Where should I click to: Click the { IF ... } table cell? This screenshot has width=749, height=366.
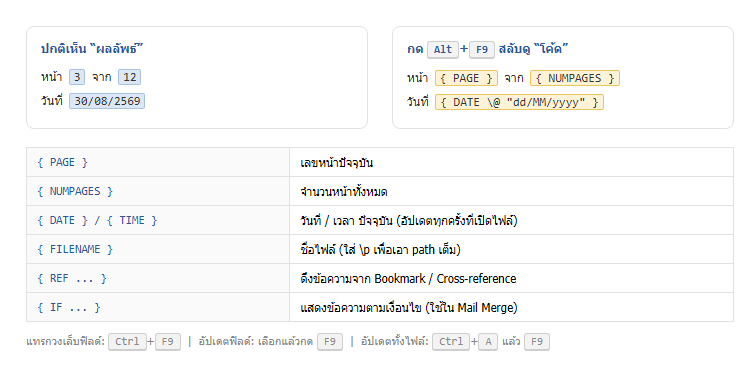coord(158,308)
